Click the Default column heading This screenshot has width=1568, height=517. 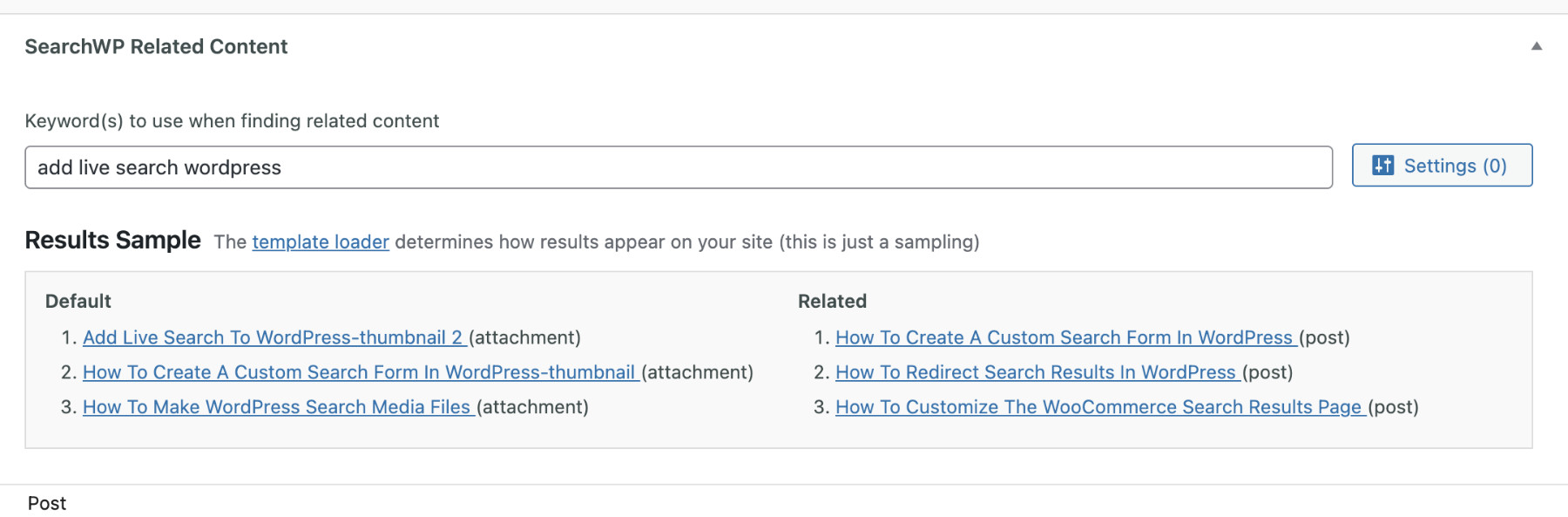pyautogui.click(x=78, y=302)
